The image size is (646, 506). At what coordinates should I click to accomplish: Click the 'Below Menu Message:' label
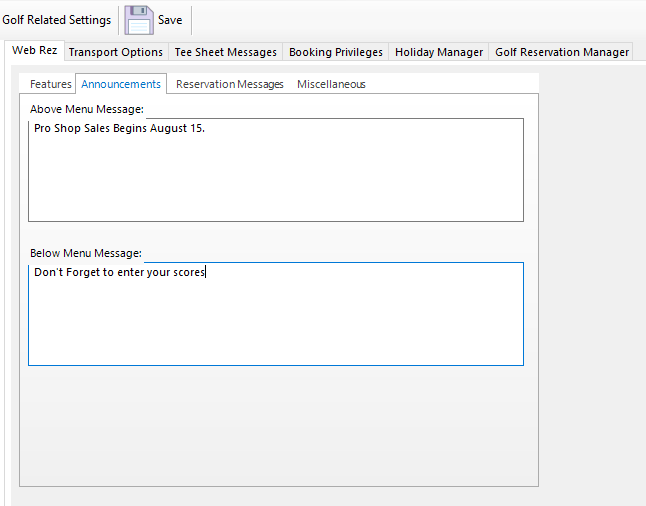pos(86,253)
